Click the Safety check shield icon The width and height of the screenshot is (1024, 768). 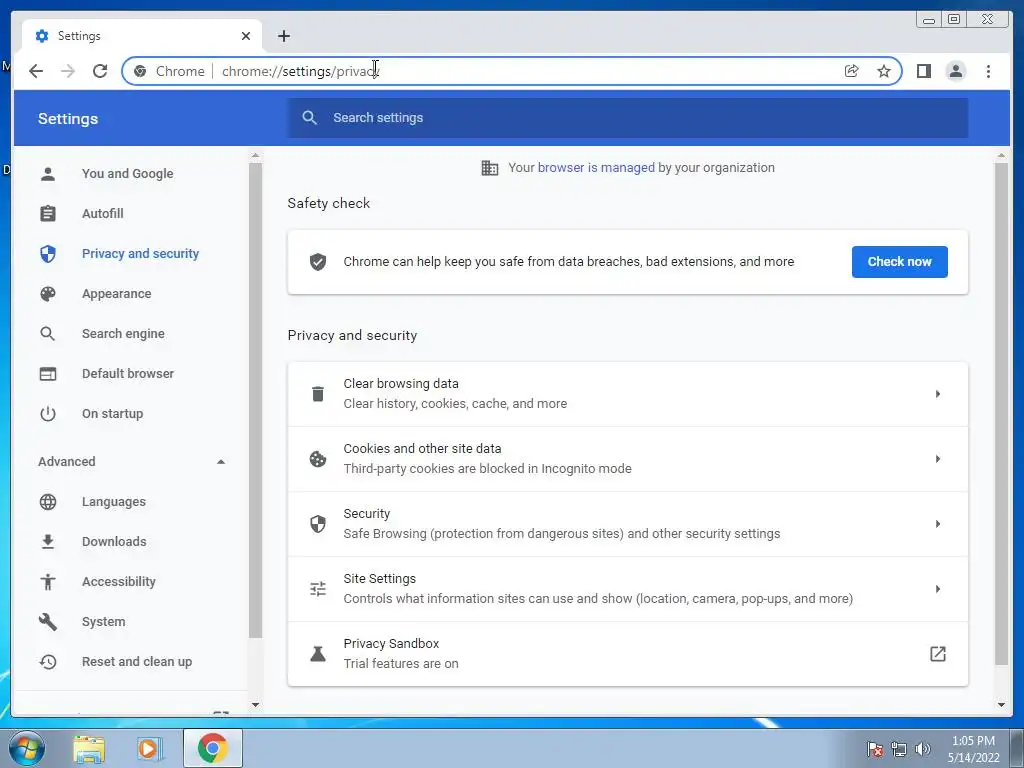point(318,262)
